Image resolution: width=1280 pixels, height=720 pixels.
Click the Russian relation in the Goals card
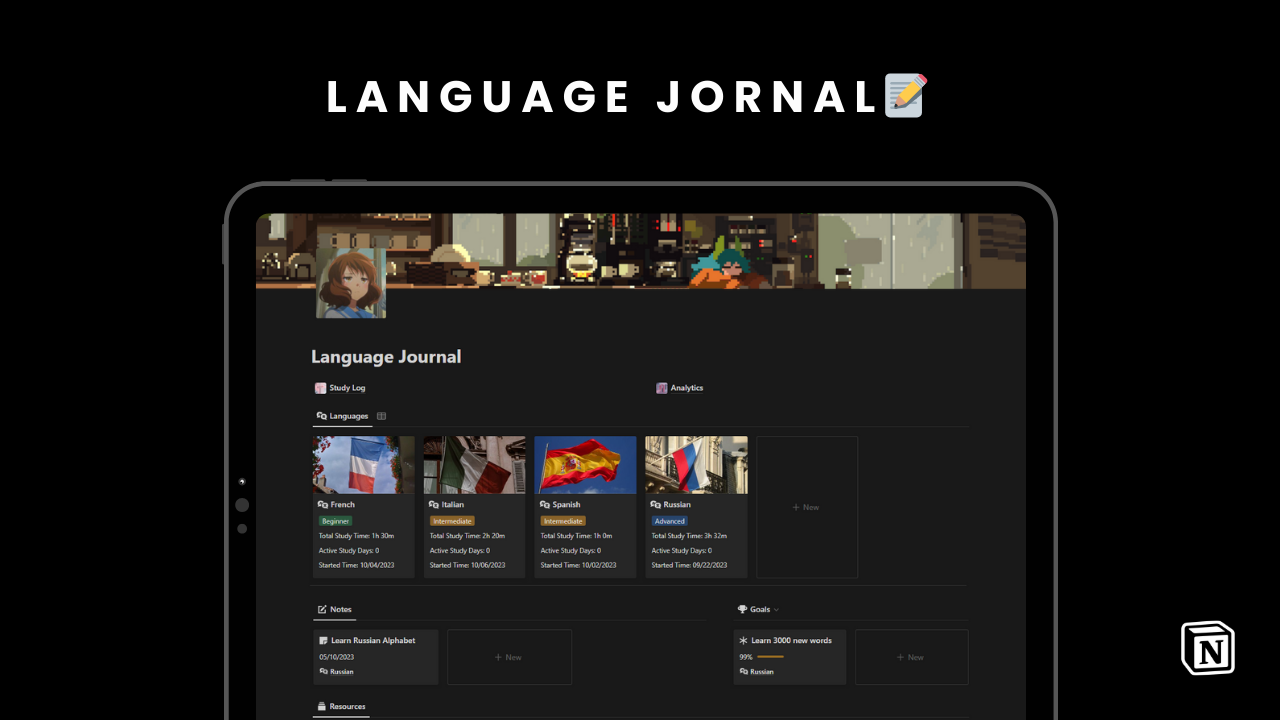pos(756,672)
